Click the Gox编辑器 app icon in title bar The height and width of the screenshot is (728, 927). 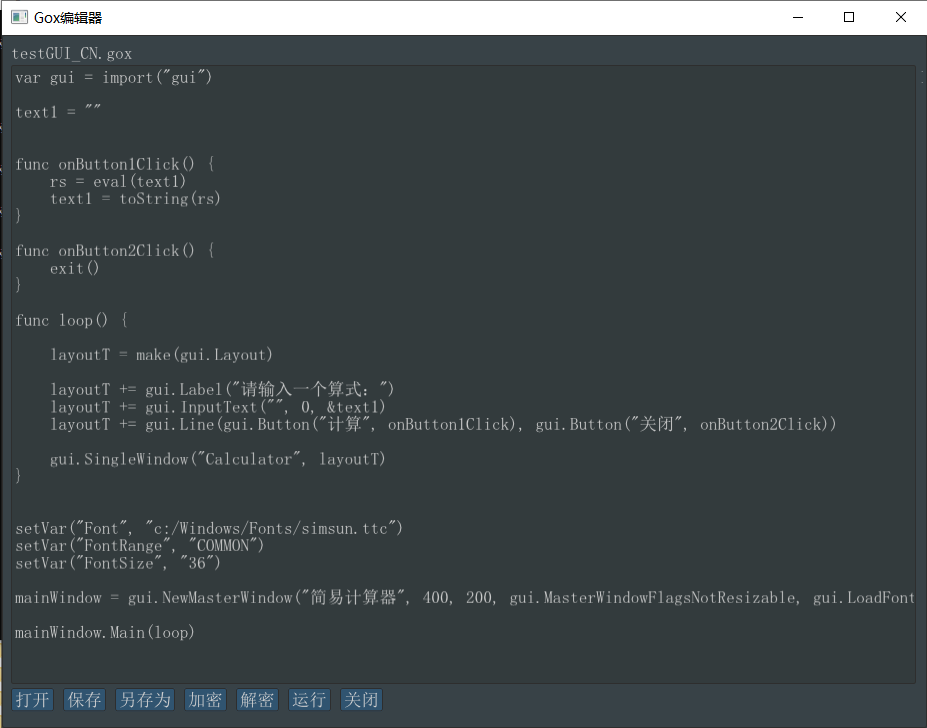[x=19, y=17]
